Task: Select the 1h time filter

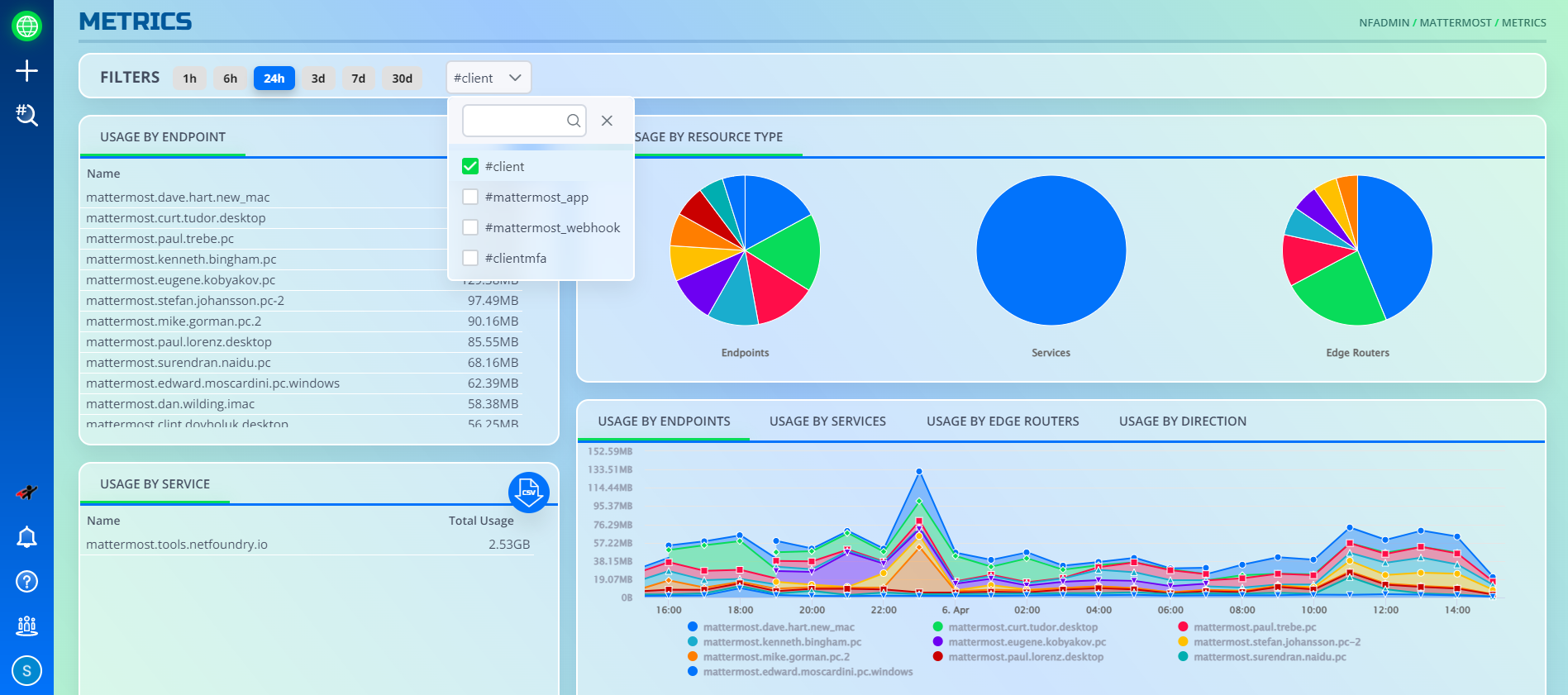Action: (x=190, y=79)
